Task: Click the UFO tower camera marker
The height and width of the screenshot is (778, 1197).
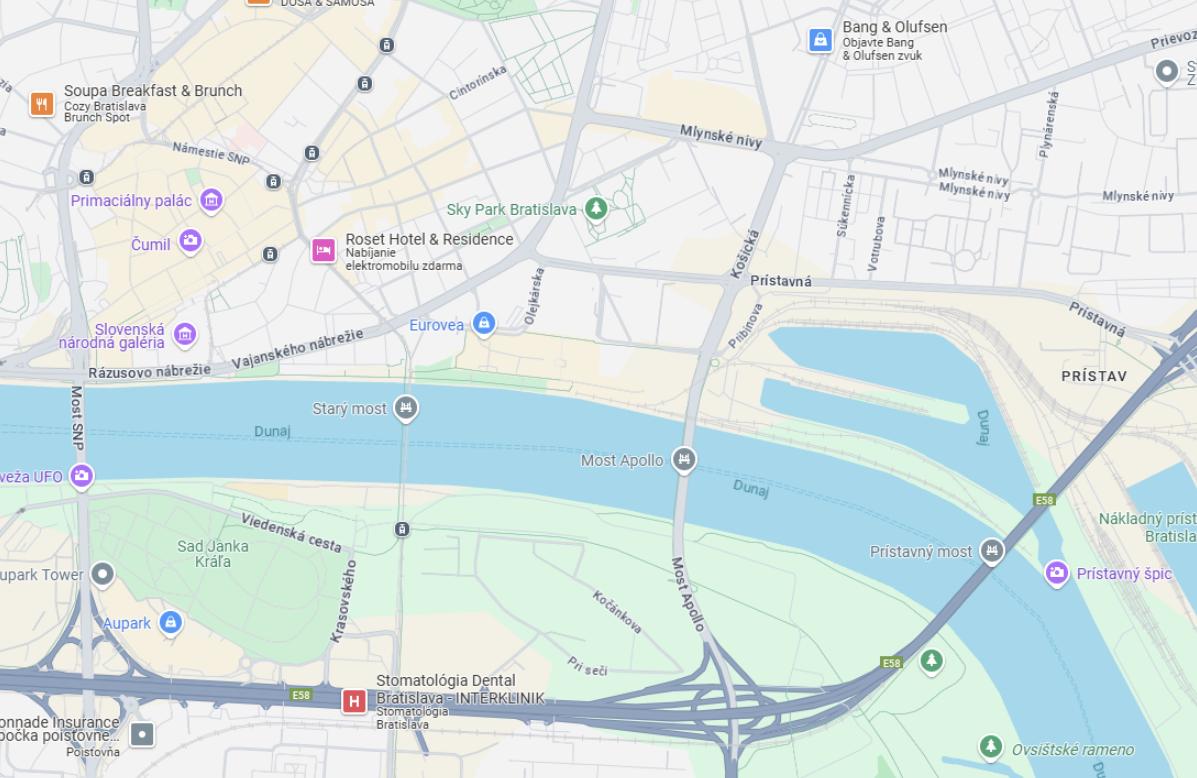Action: (x=82, y=476)
